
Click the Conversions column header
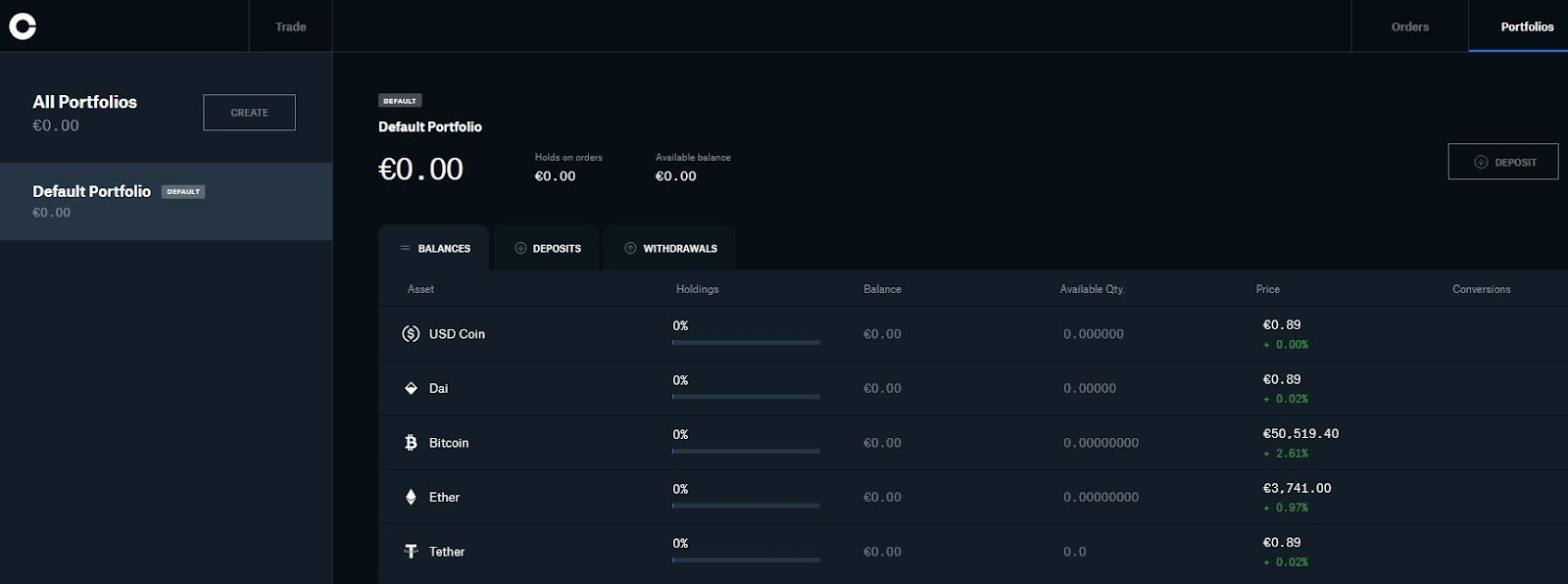pos(1482,289)
